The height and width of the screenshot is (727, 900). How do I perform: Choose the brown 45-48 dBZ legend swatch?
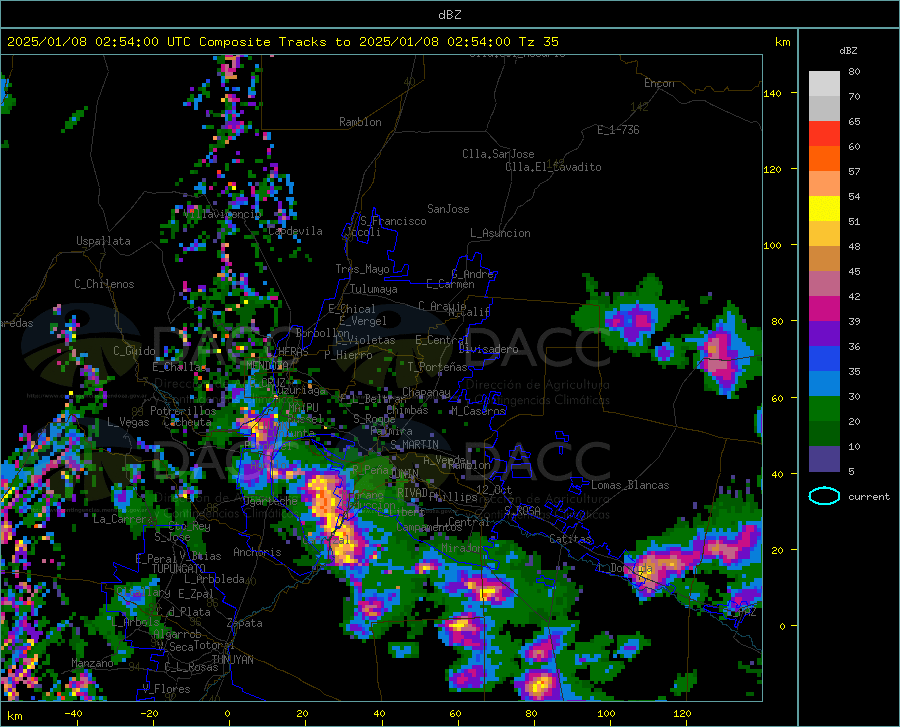tap(824, 259)
